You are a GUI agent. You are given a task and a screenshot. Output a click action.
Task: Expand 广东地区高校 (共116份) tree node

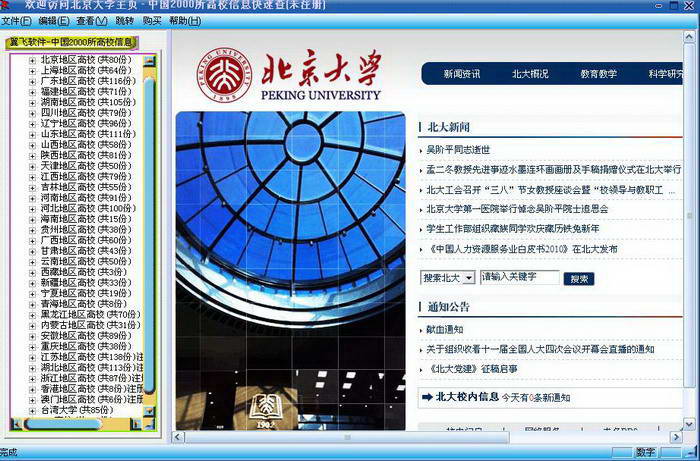point(32,81)
